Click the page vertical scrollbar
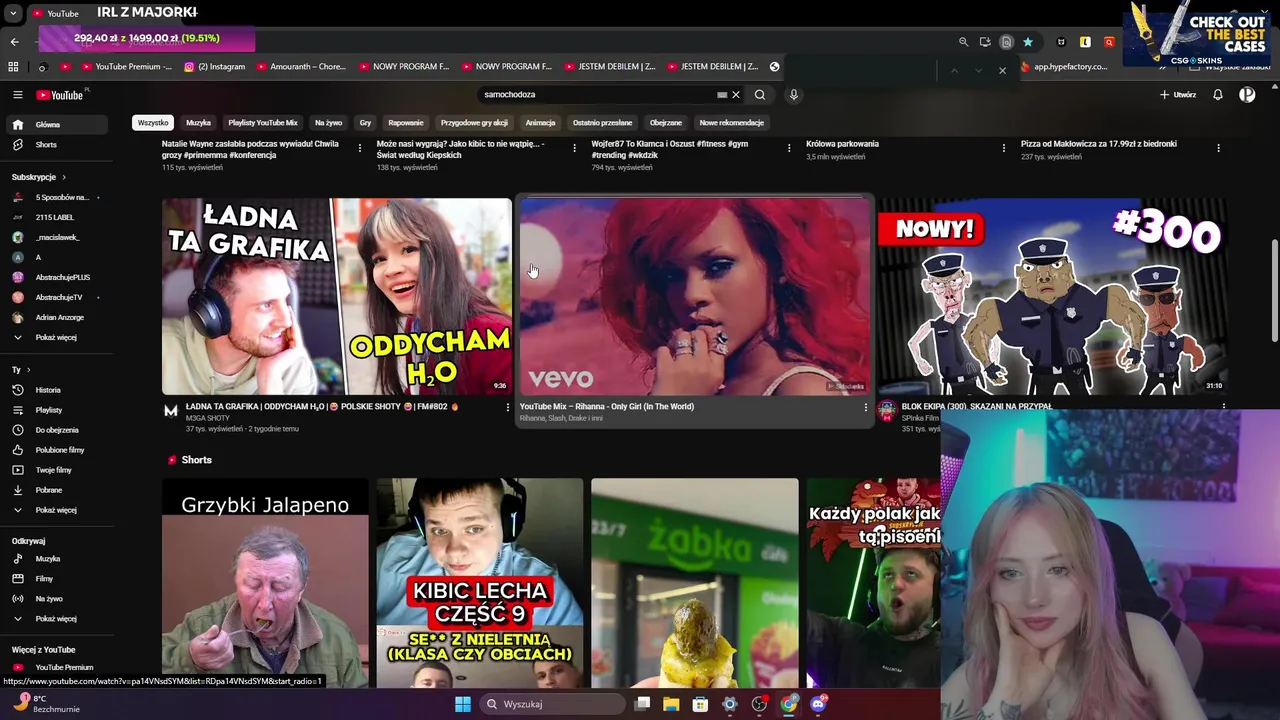 pyautogui.click(x=1274, y=291)
